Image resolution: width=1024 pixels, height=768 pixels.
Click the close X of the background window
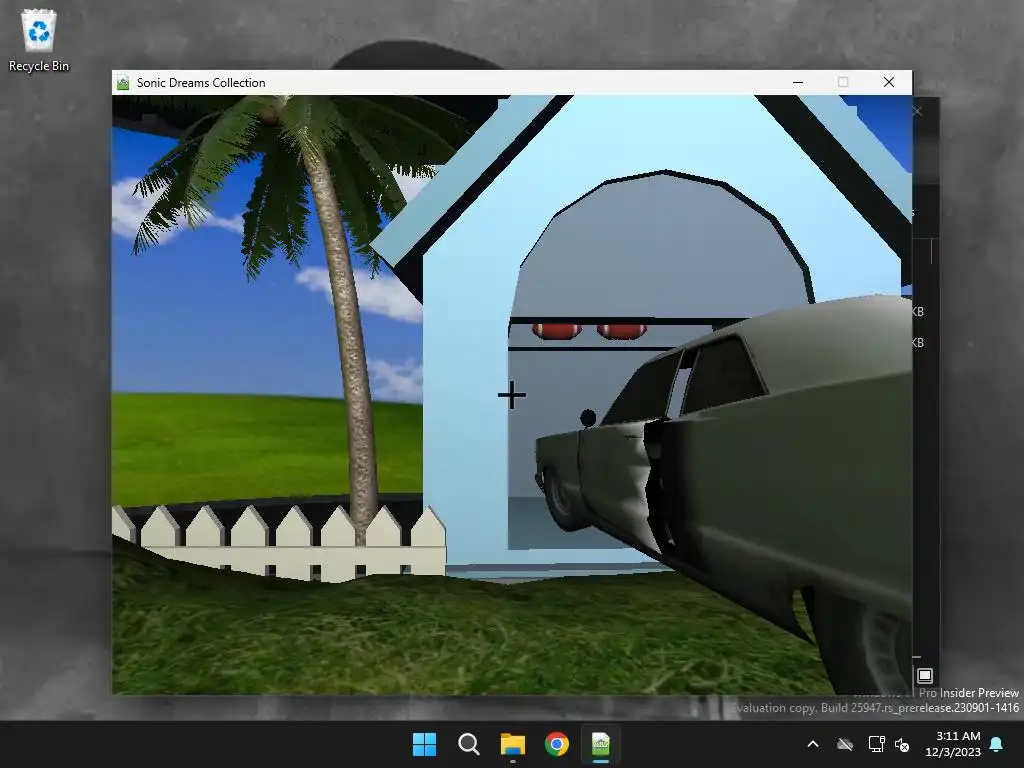(x=918, y=112)
